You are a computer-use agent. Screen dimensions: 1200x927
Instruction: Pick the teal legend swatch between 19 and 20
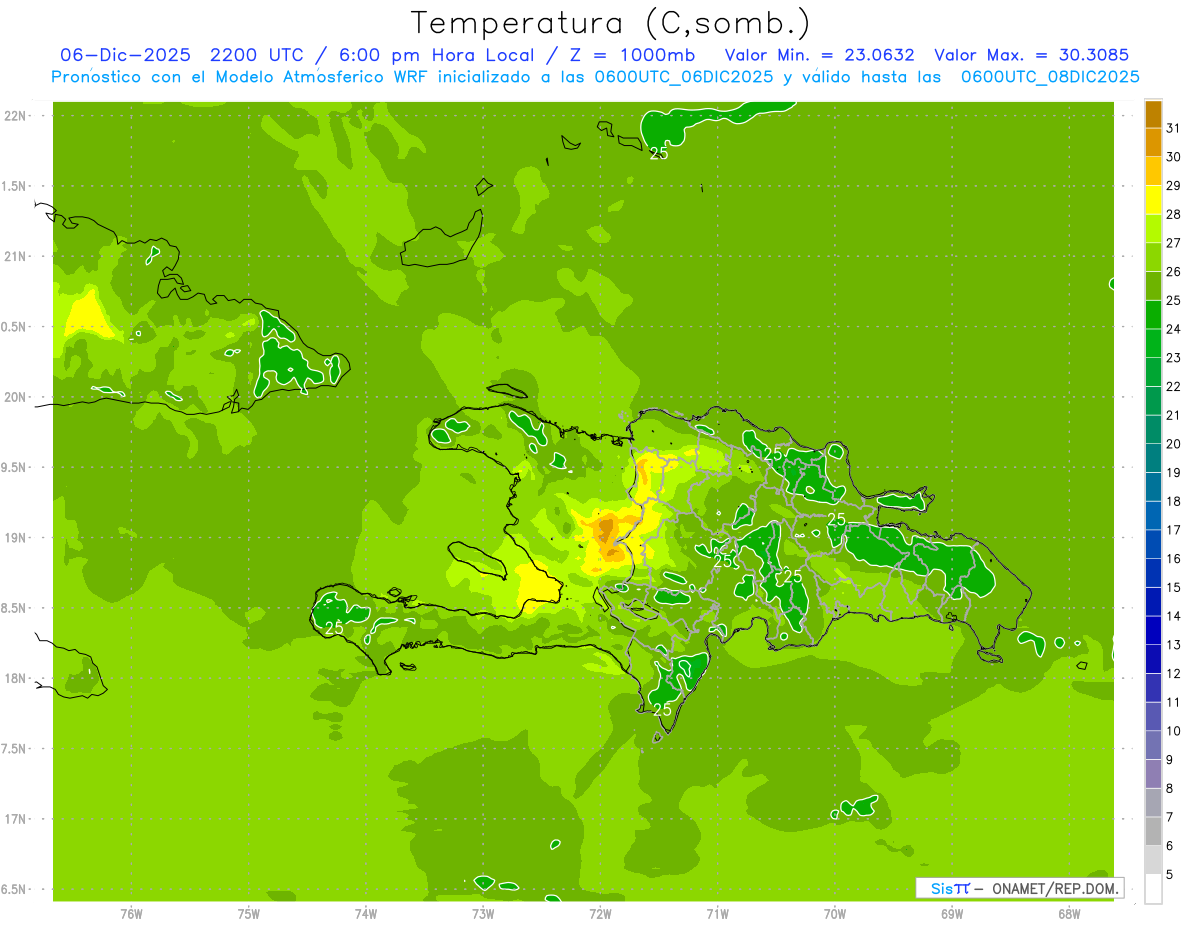[1153, 458]
